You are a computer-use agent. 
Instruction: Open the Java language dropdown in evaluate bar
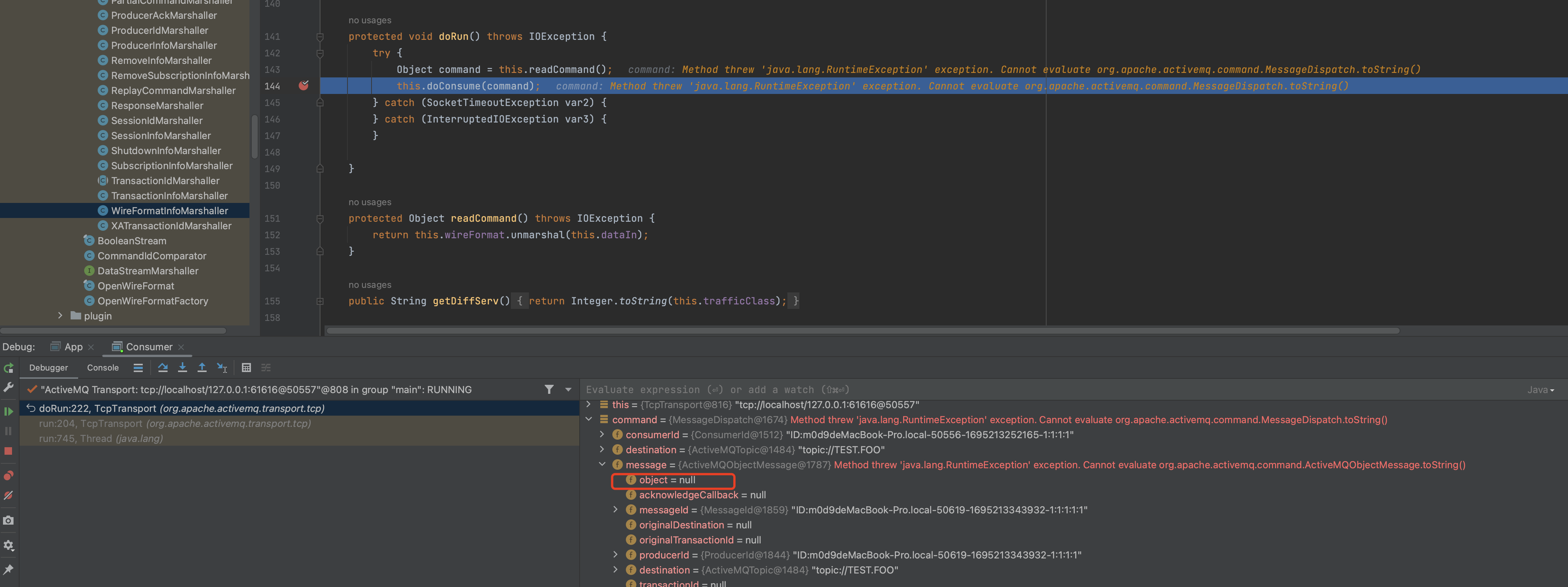(1541, 390)
